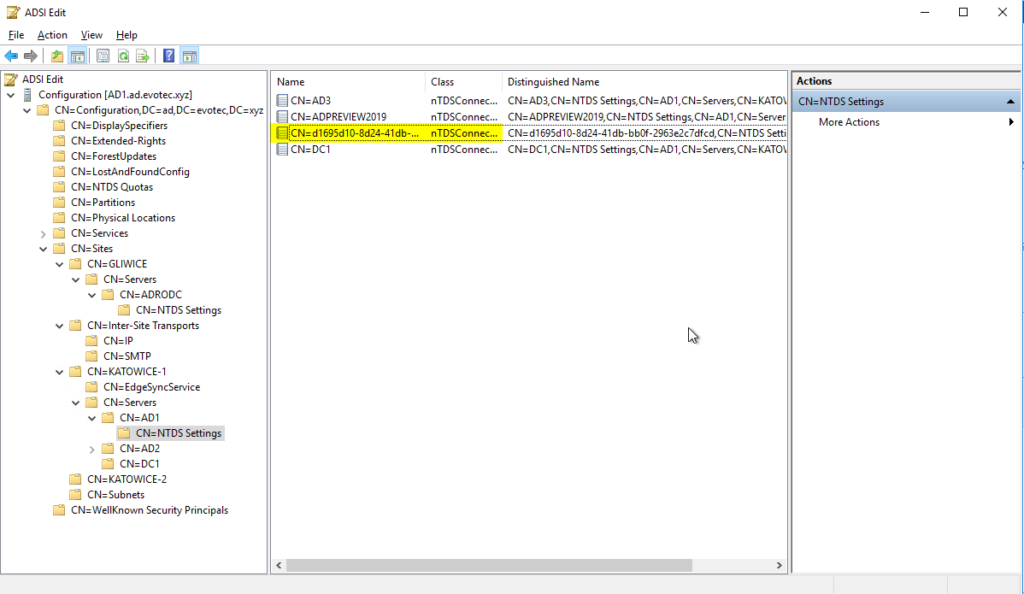Image resolution: width=1024 pixels, height=594 pixels.
Task: Click the Back navigation arrow in toolbar
Action: point(11,56)
